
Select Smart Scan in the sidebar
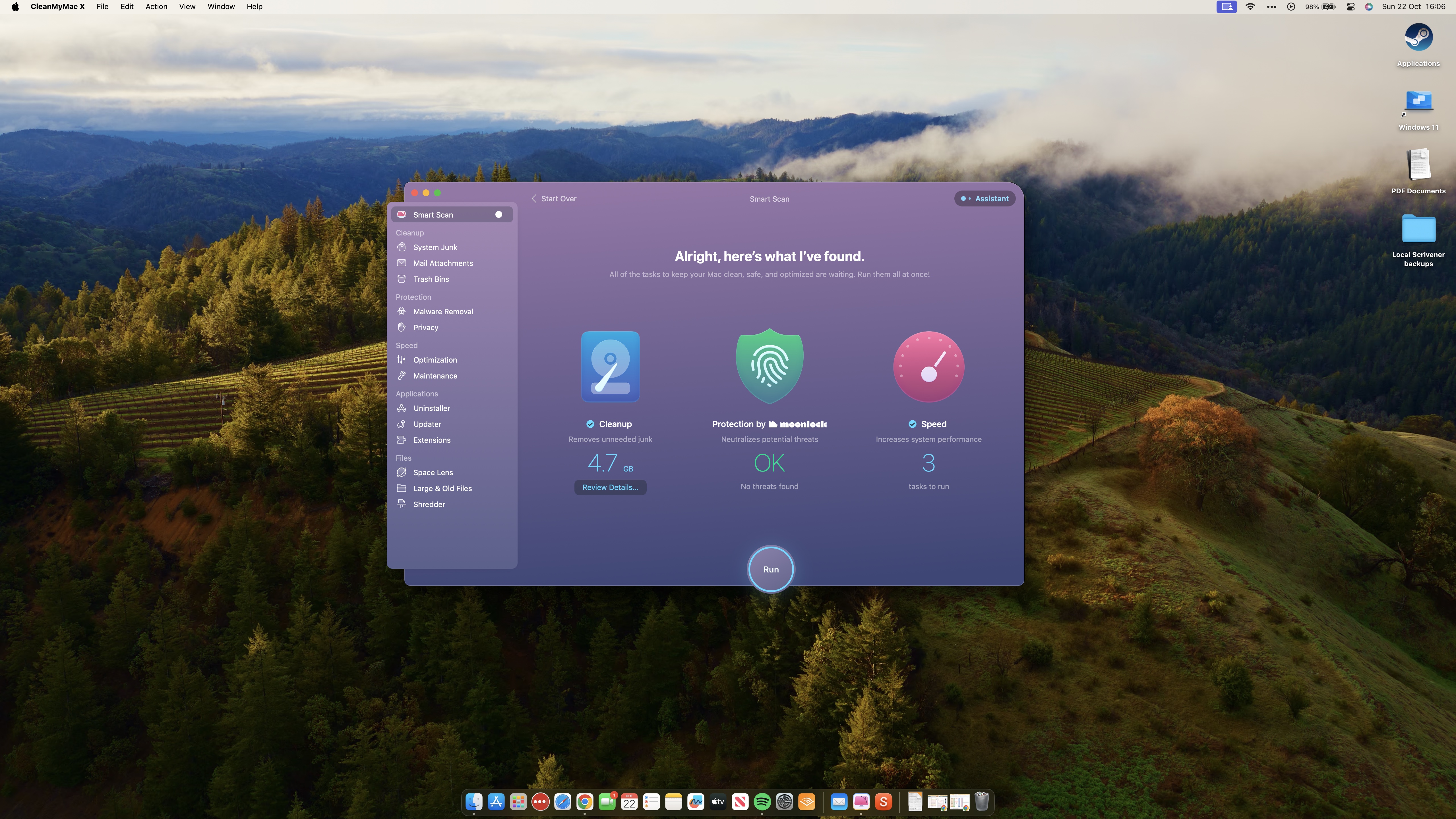pos(452,214)
